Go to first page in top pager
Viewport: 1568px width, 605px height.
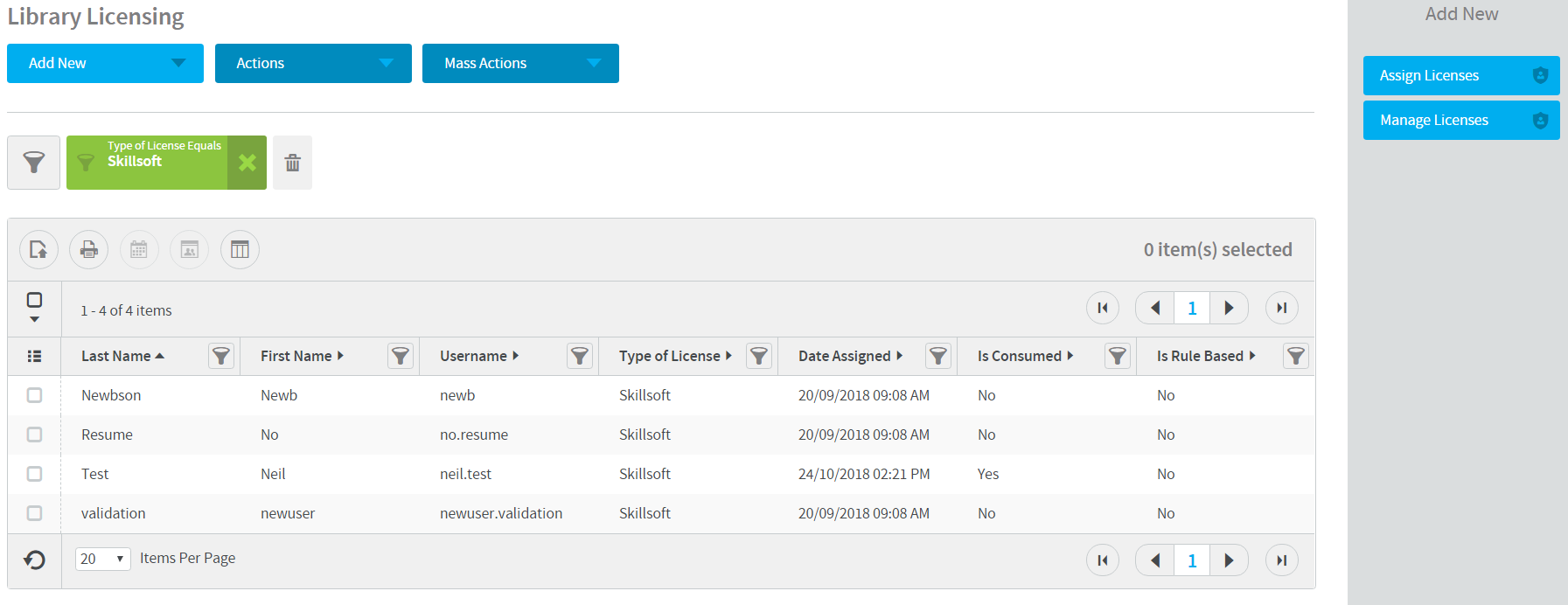1103,308
